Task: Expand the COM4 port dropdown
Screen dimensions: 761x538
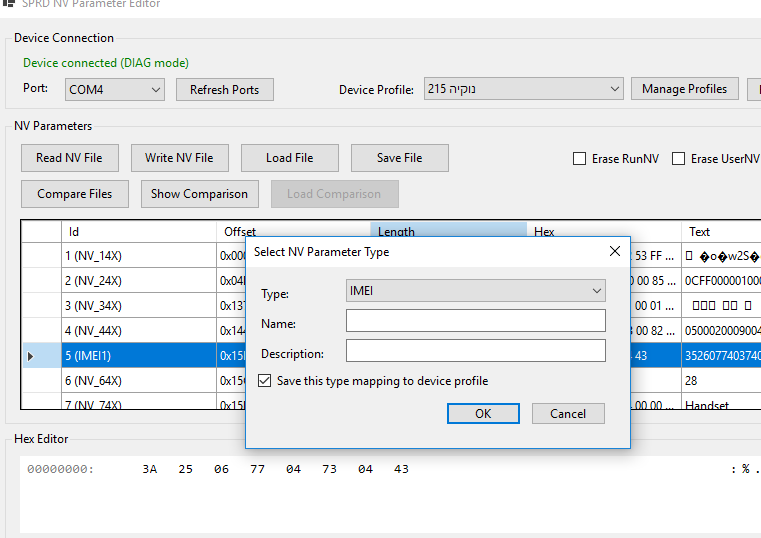Action: [x=114, y=90]
